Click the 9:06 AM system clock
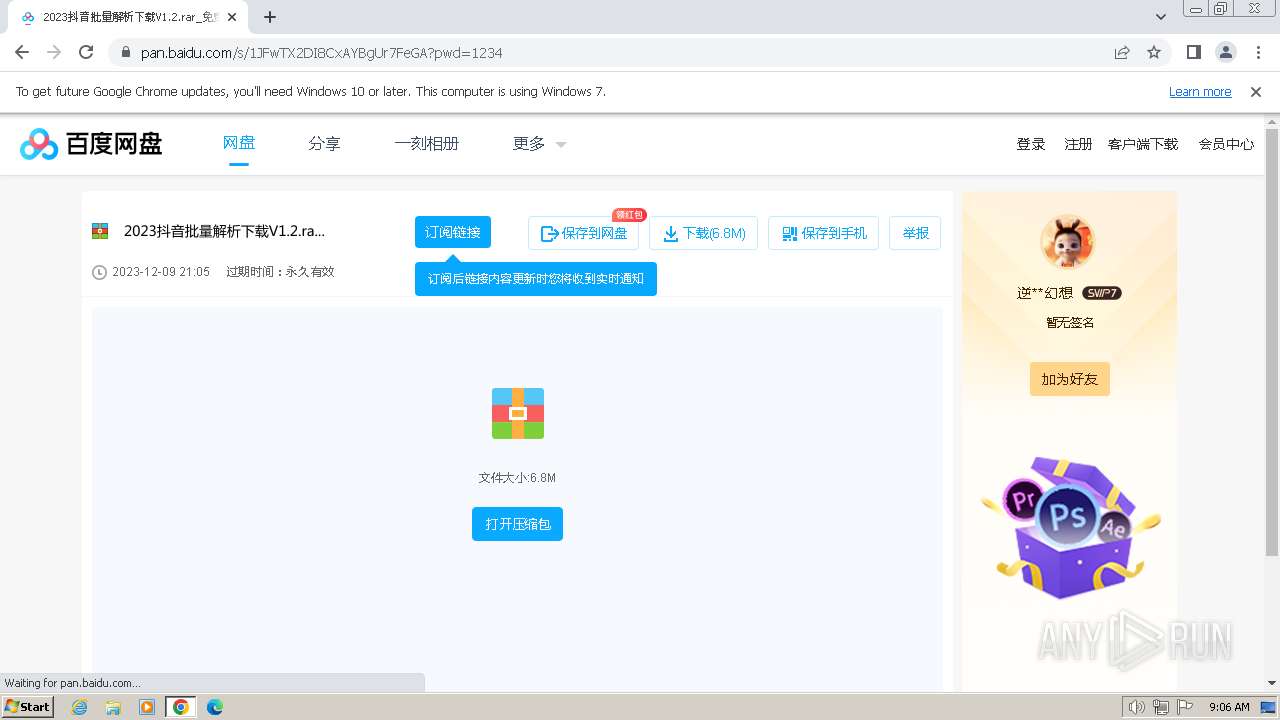Screen dimensions: 1280x720 click(1229, 707)
